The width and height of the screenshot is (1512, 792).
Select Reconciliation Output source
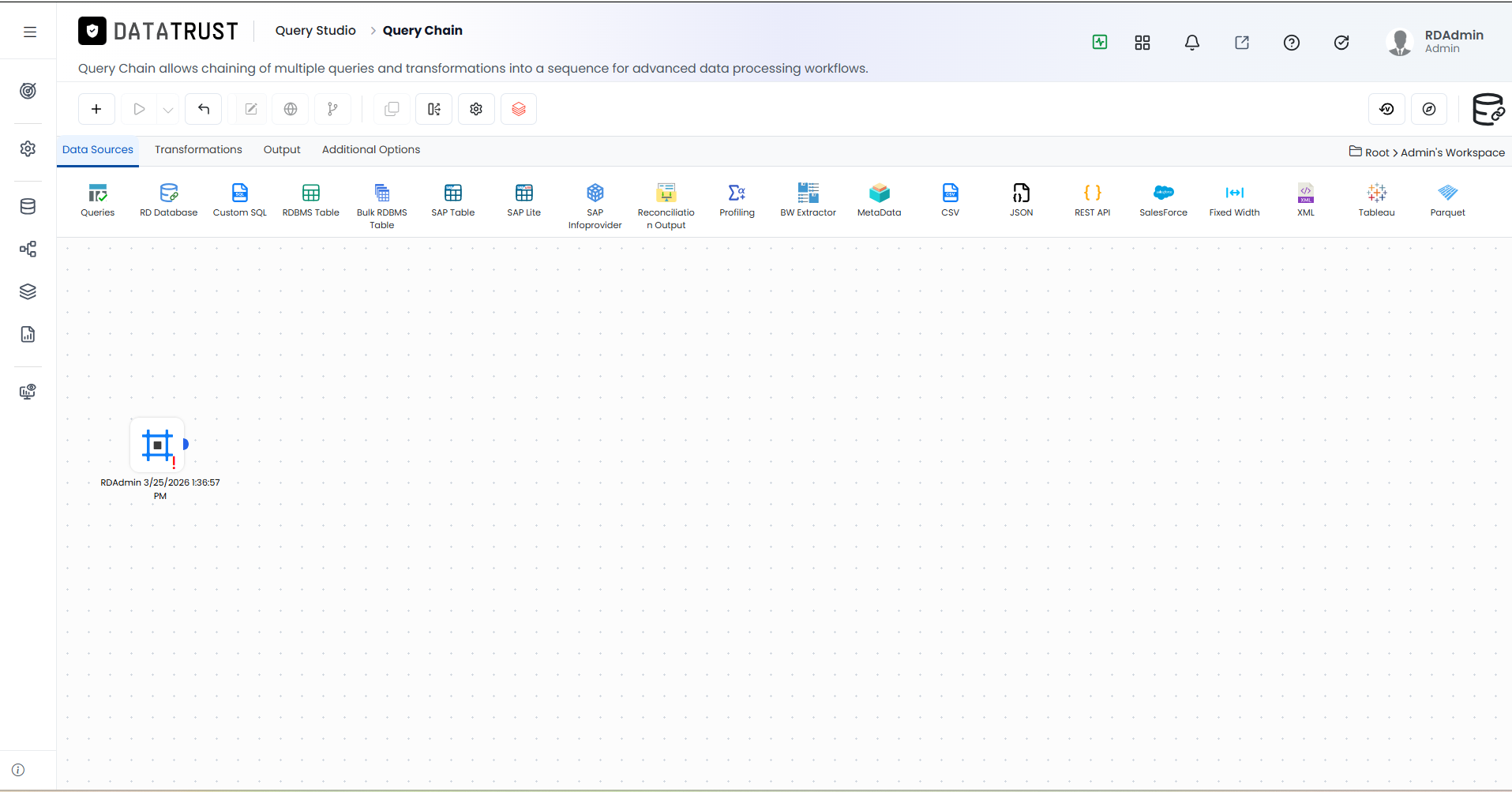pyautogui.click(x=666, y=206)
